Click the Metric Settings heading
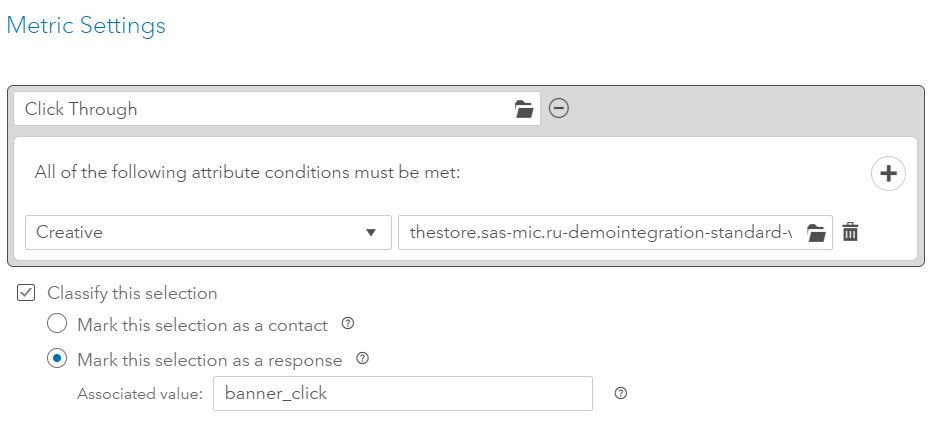The height and width of the screenshot is (424, 934). (x=86, y=26)
